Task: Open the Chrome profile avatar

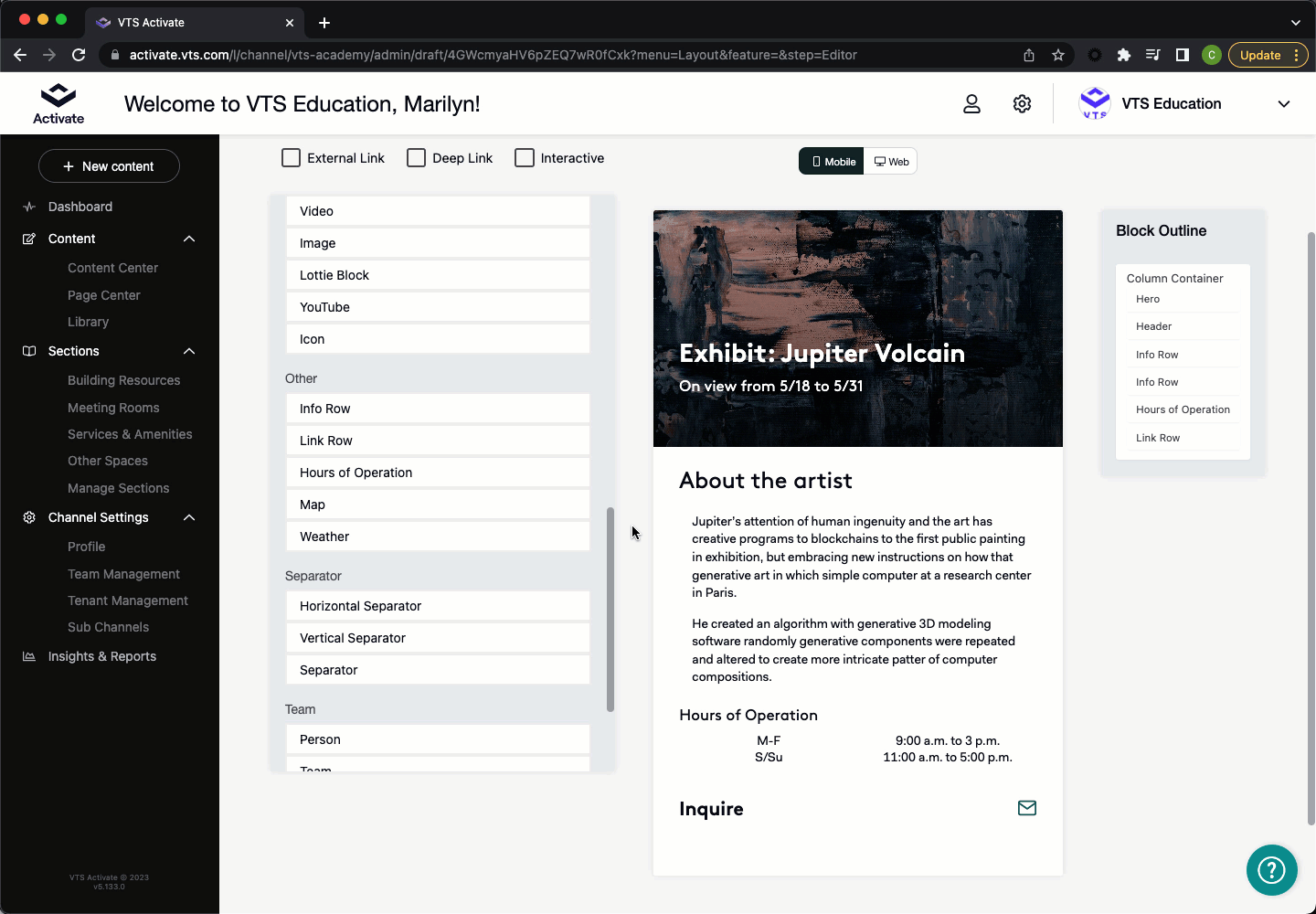Action: coord(1212,55)
